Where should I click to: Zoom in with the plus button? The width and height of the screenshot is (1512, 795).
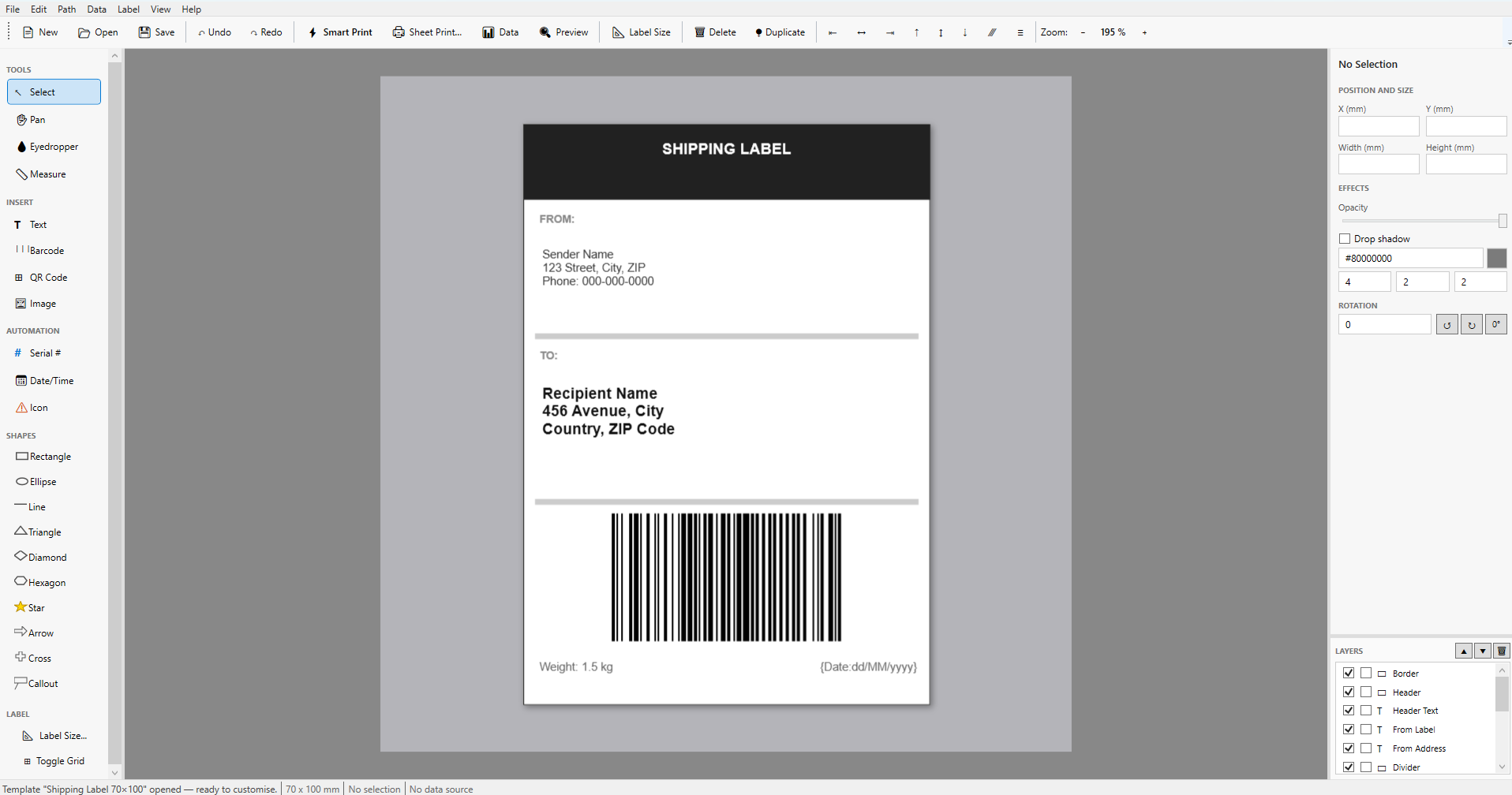click(1144, 32)
